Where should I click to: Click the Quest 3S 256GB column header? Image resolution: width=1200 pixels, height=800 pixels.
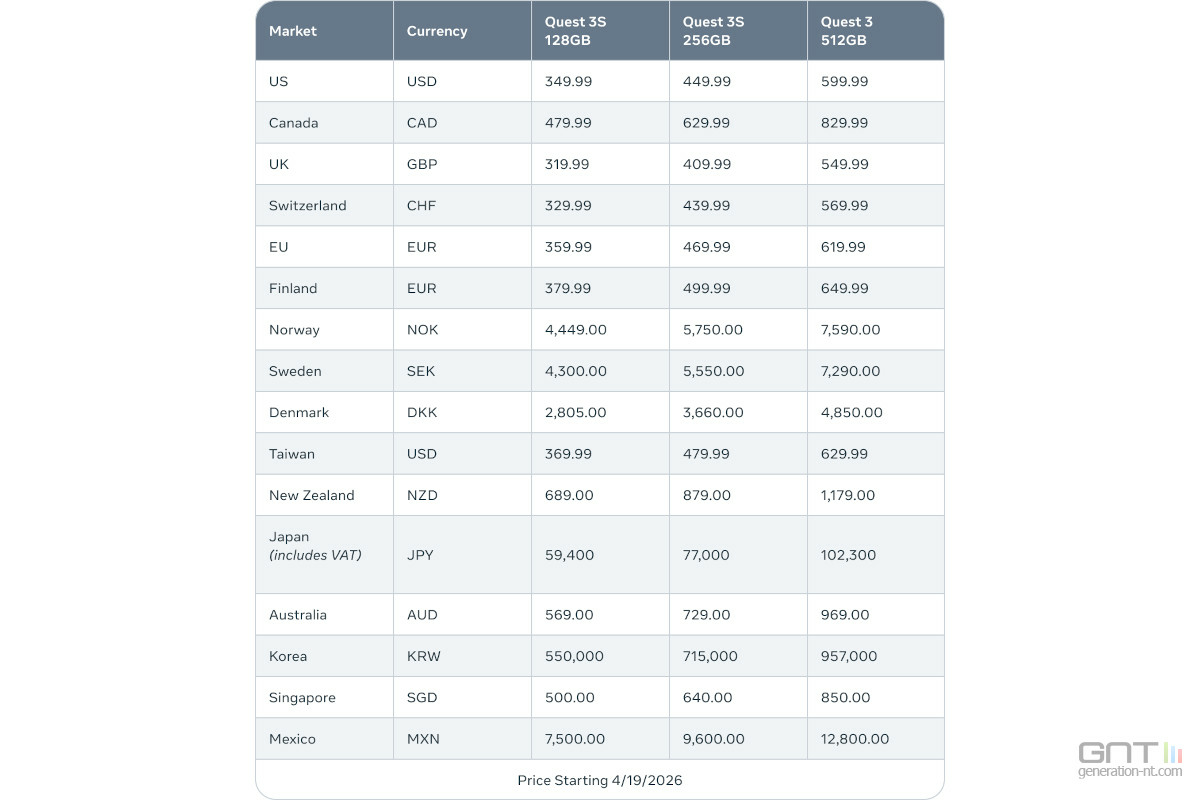(713, 31)
